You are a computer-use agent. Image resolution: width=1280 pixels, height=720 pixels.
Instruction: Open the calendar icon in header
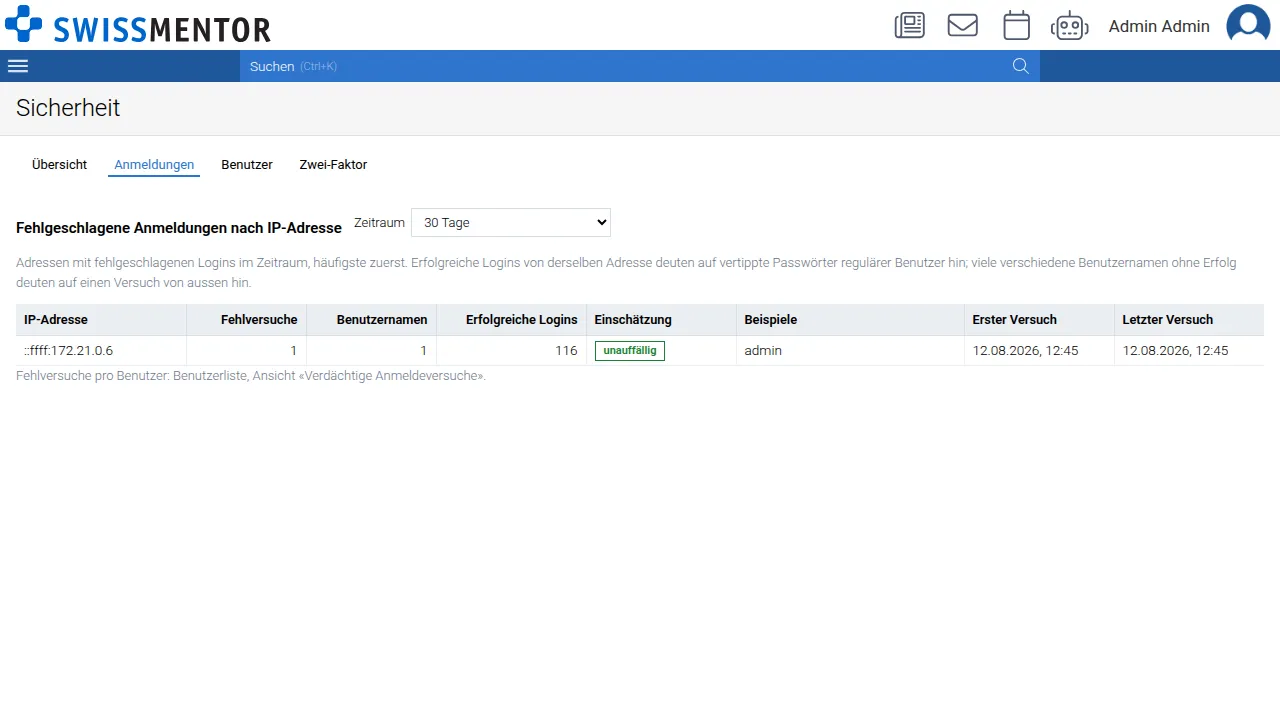[1016, 25]
